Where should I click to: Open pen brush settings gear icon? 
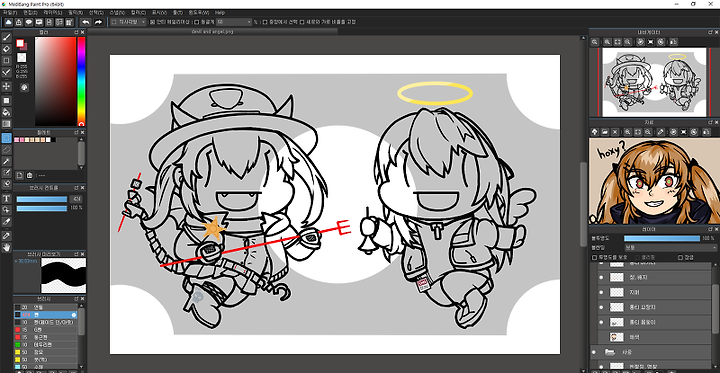[74, 315]
